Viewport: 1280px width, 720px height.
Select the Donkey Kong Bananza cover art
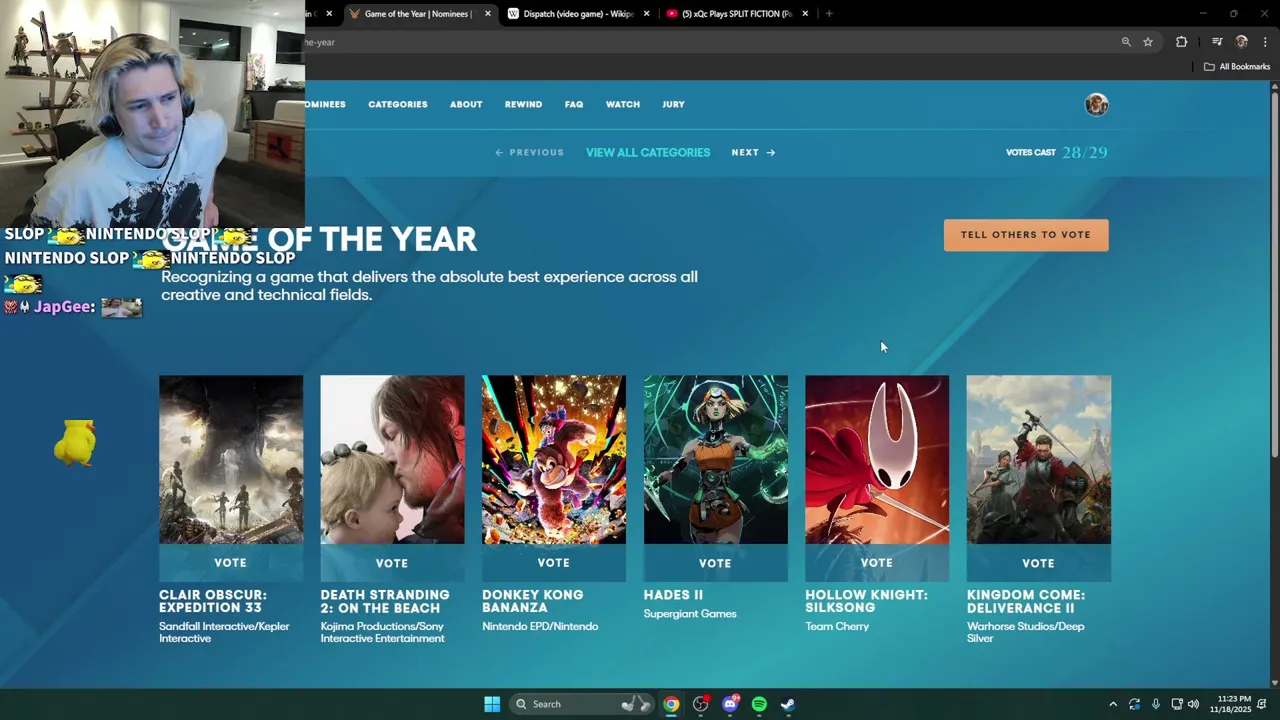tap(554, 460)
